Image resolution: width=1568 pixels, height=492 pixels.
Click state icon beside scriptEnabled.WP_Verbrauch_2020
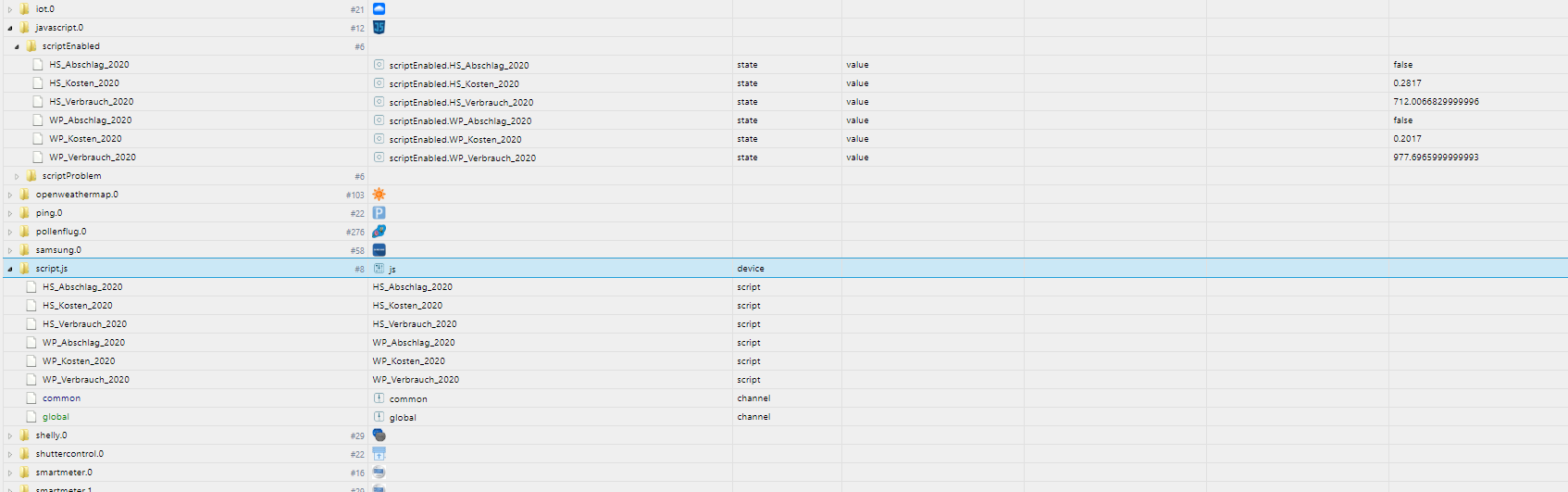coord(379,158)
